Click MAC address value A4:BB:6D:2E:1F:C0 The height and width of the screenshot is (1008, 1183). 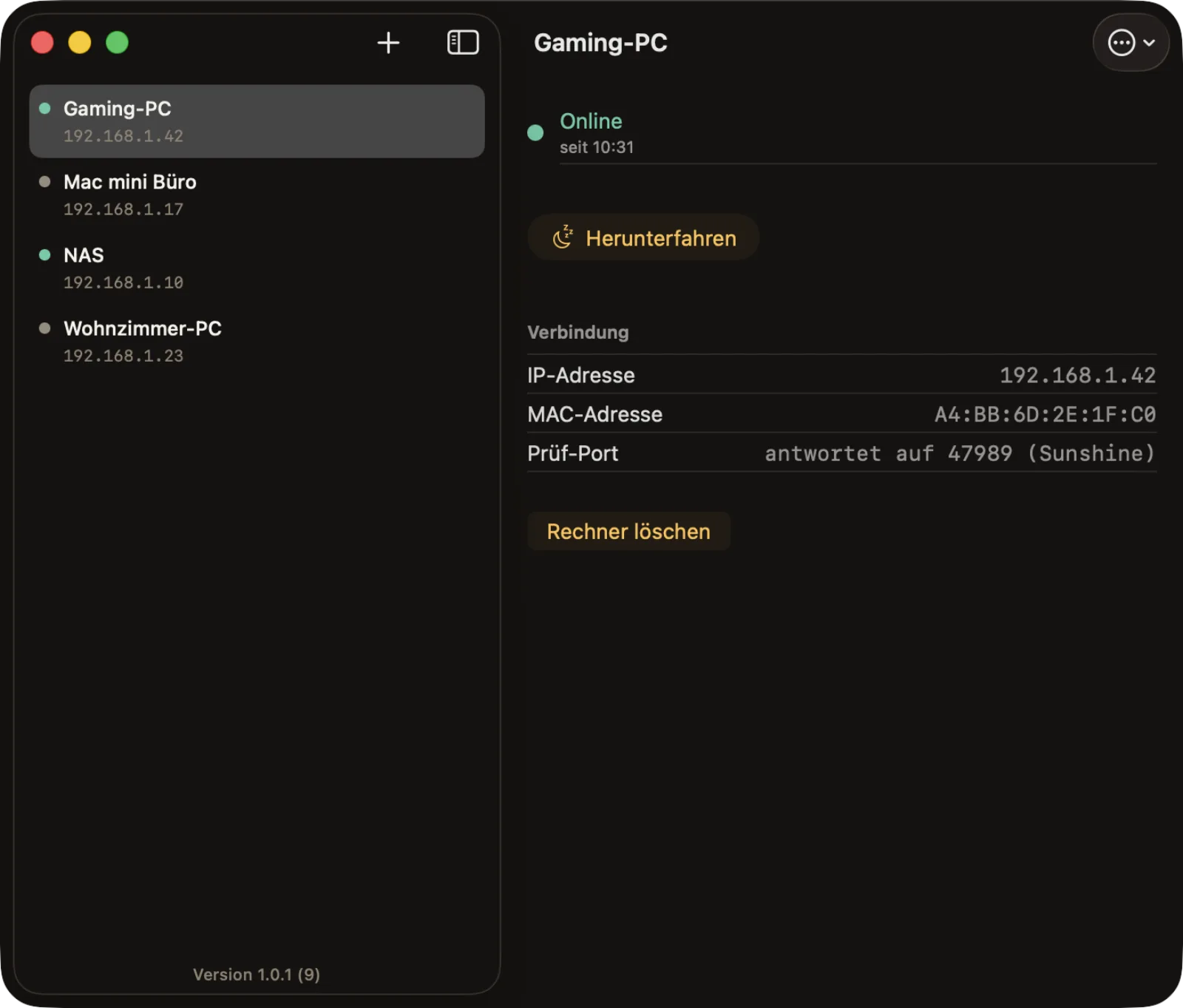[x=1045, y=414]
